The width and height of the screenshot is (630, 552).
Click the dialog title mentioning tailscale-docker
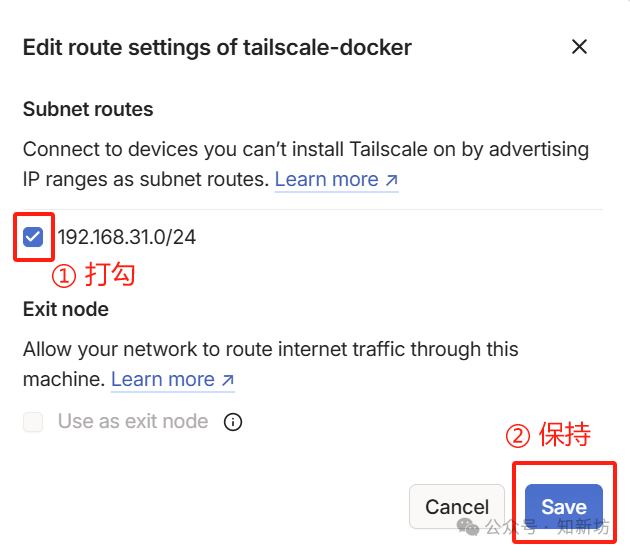pos(217,47)
